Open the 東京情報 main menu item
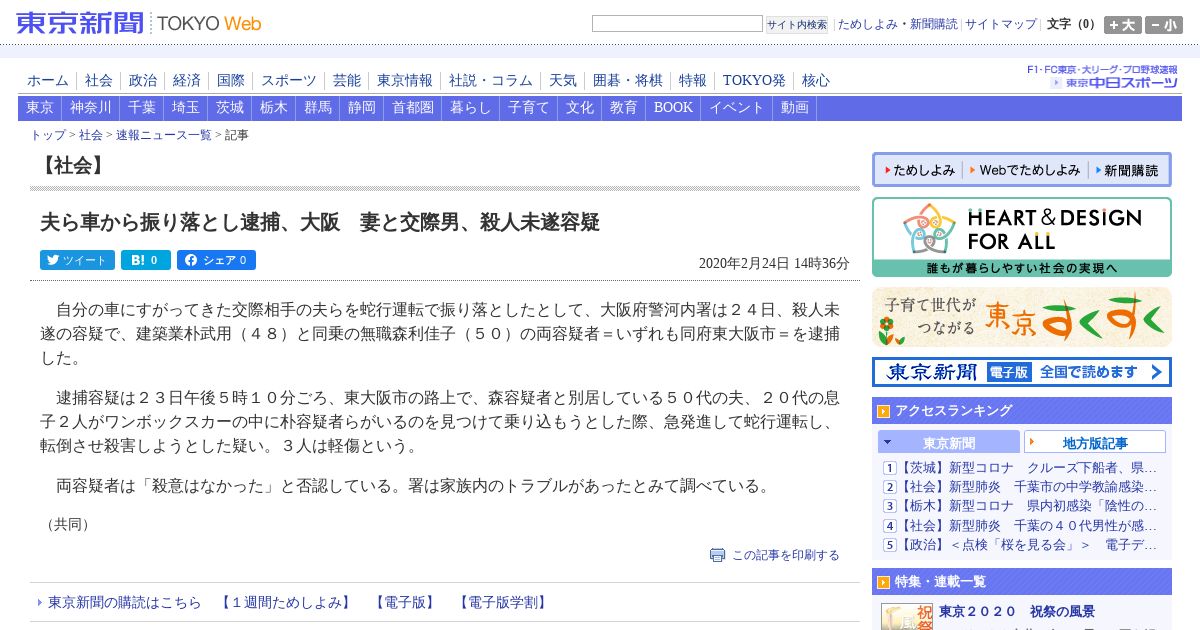1200x630 pixels. [405, 81]
